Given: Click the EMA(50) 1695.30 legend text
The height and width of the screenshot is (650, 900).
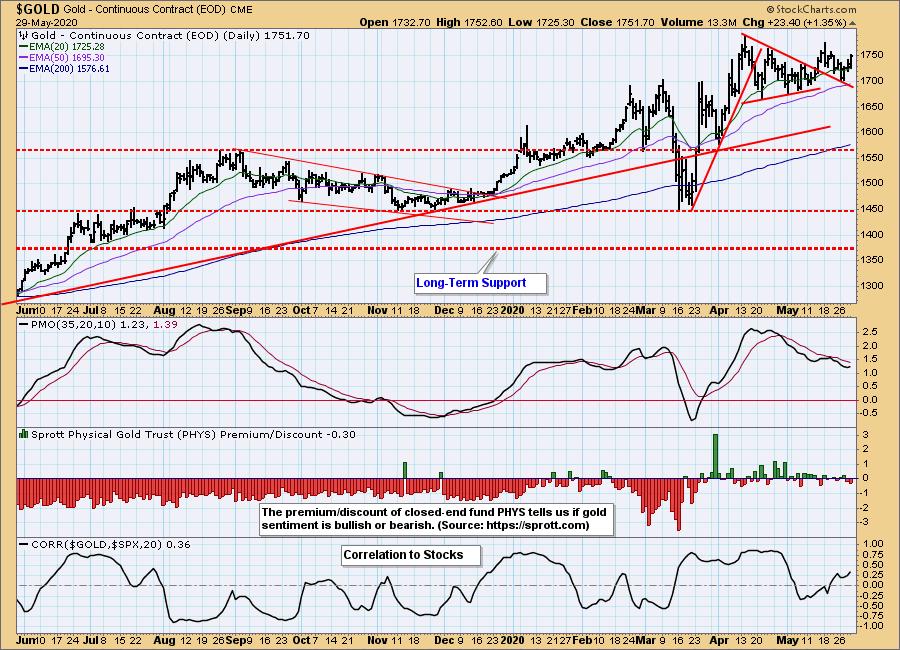Looking at the screenshot, I should point(67,57).
